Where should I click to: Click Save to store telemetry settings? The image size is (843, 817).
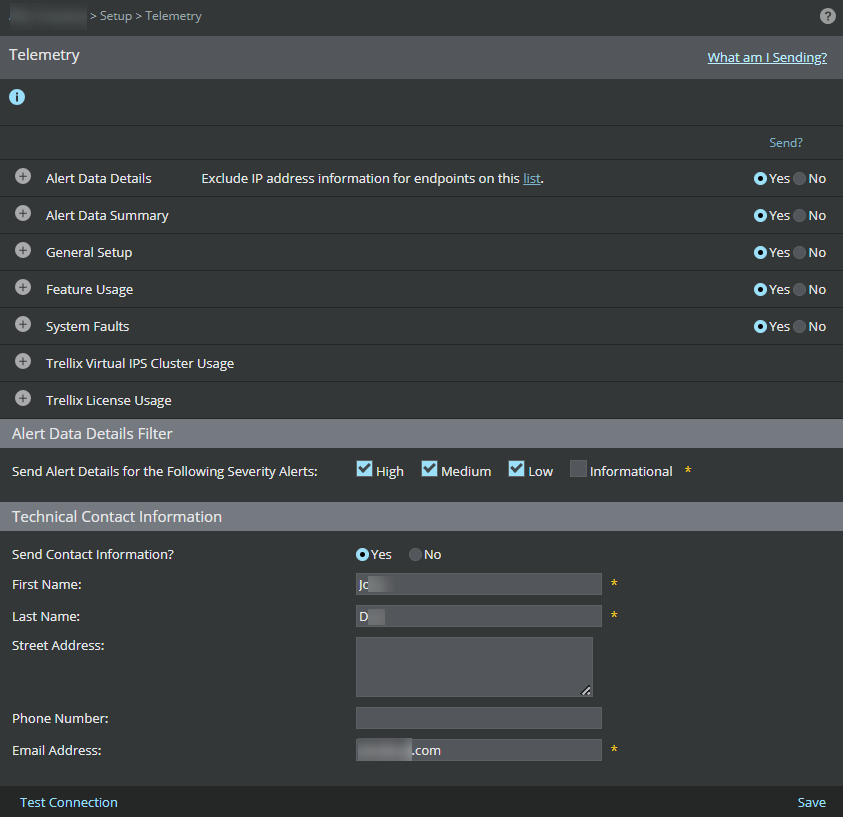pos(811,802)
